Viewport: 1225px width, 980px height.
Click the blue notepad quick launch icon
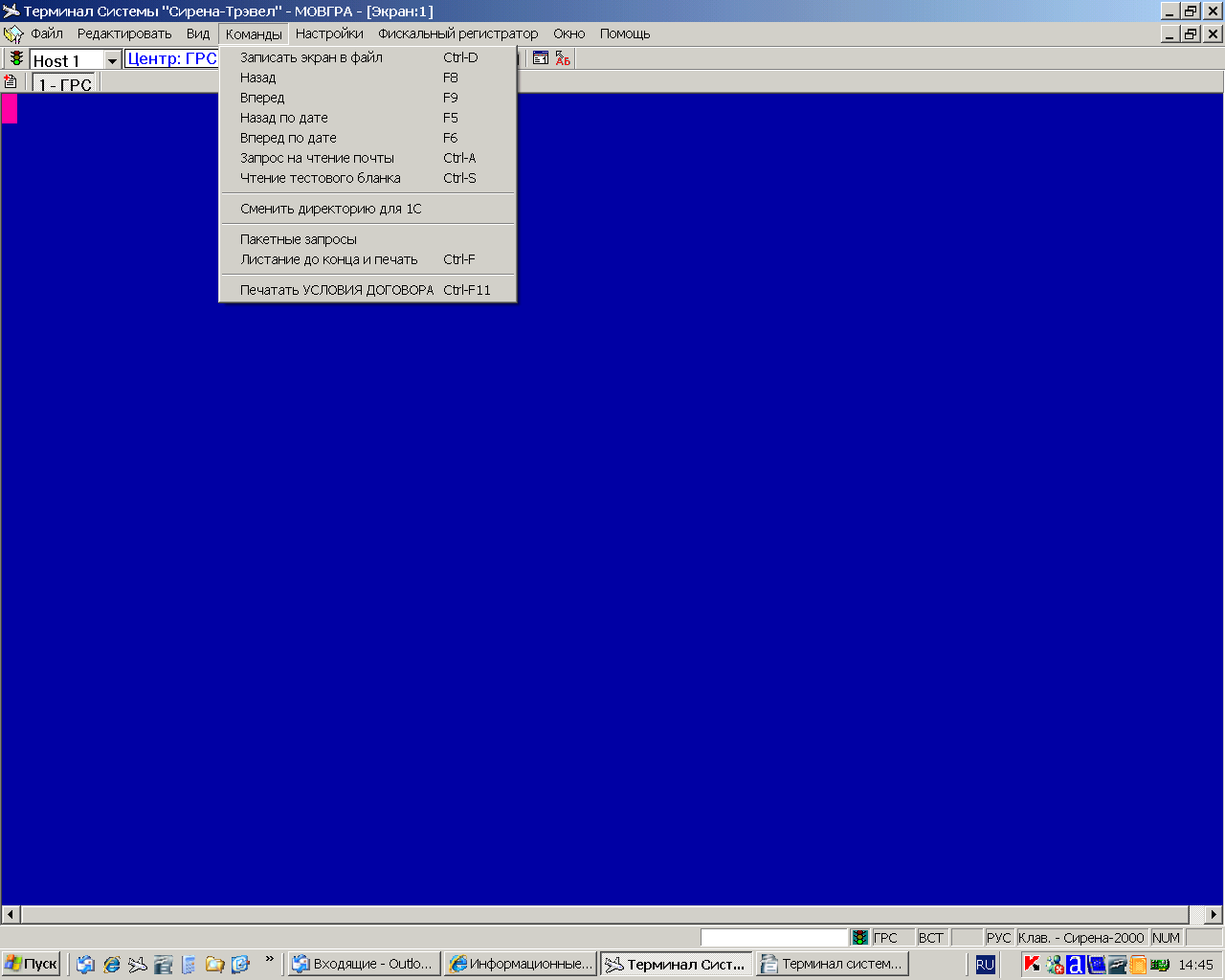pos(189,964)
